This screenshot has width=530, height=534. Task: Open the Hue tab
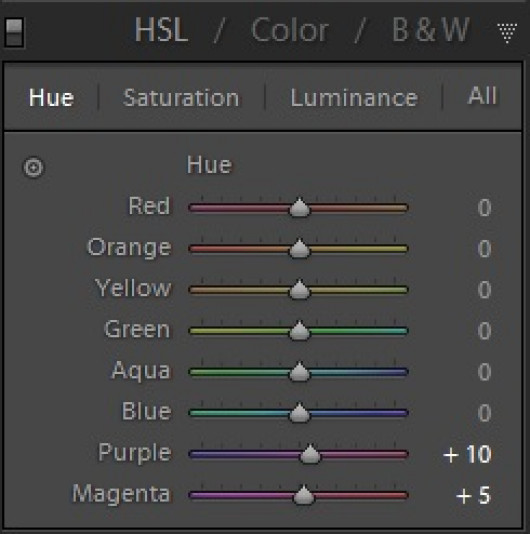tap(51, 98)
